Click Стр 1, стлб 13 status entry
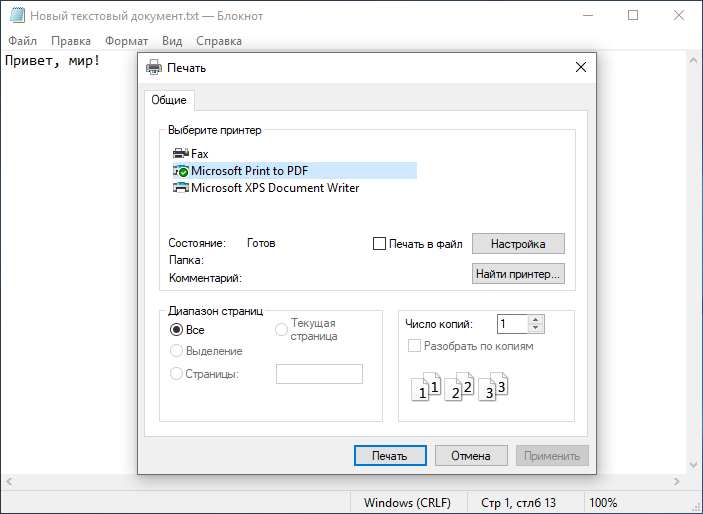The width and height of the screenshot is (703, 514). pyautogui.click(x=518, y=503)
